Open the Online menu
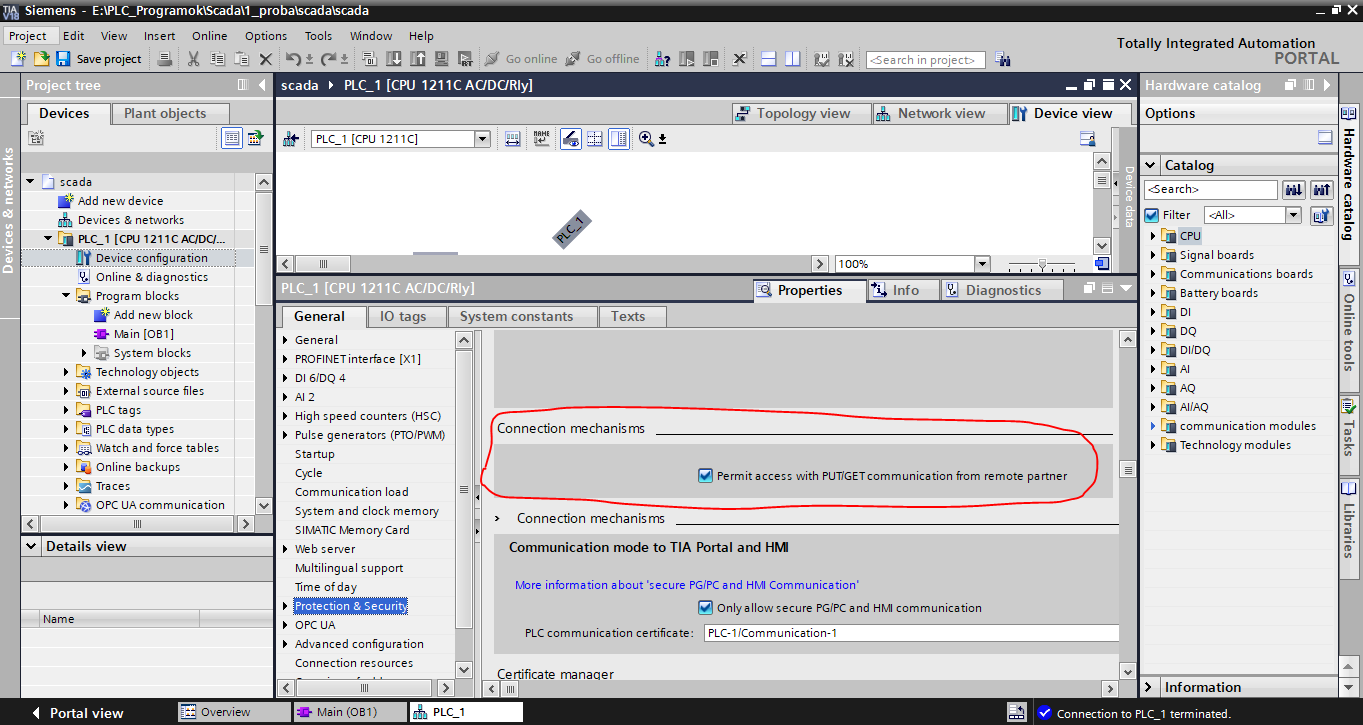1363x725 pixels. [209, 35]
